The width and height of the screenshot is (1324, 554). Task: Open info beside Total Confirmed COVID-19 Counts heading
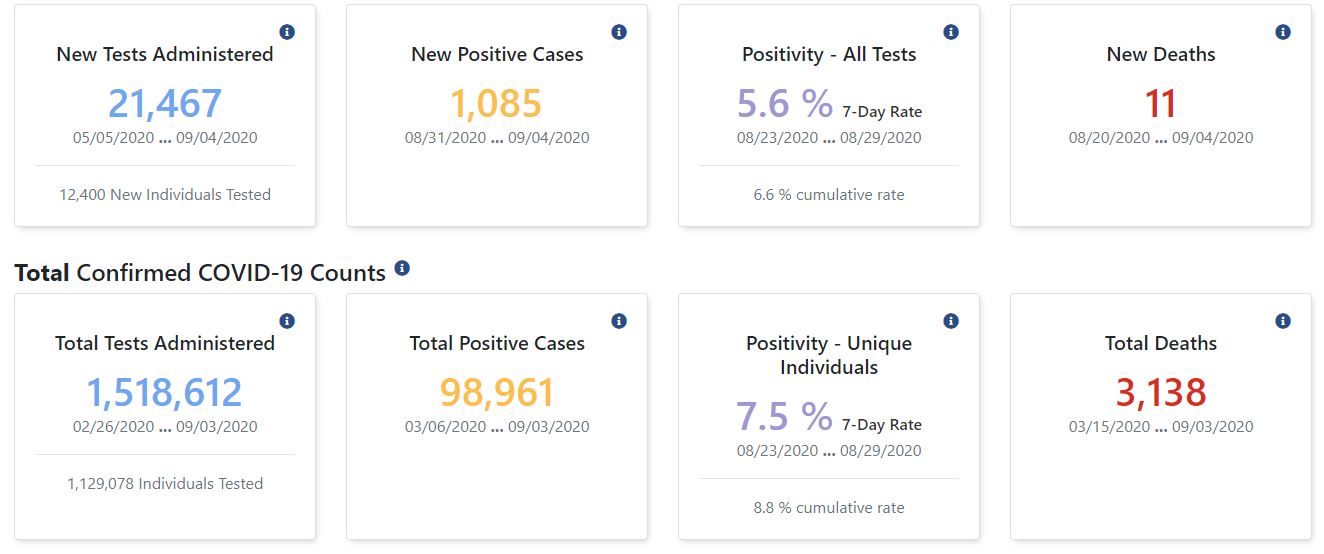coord(402,268)
